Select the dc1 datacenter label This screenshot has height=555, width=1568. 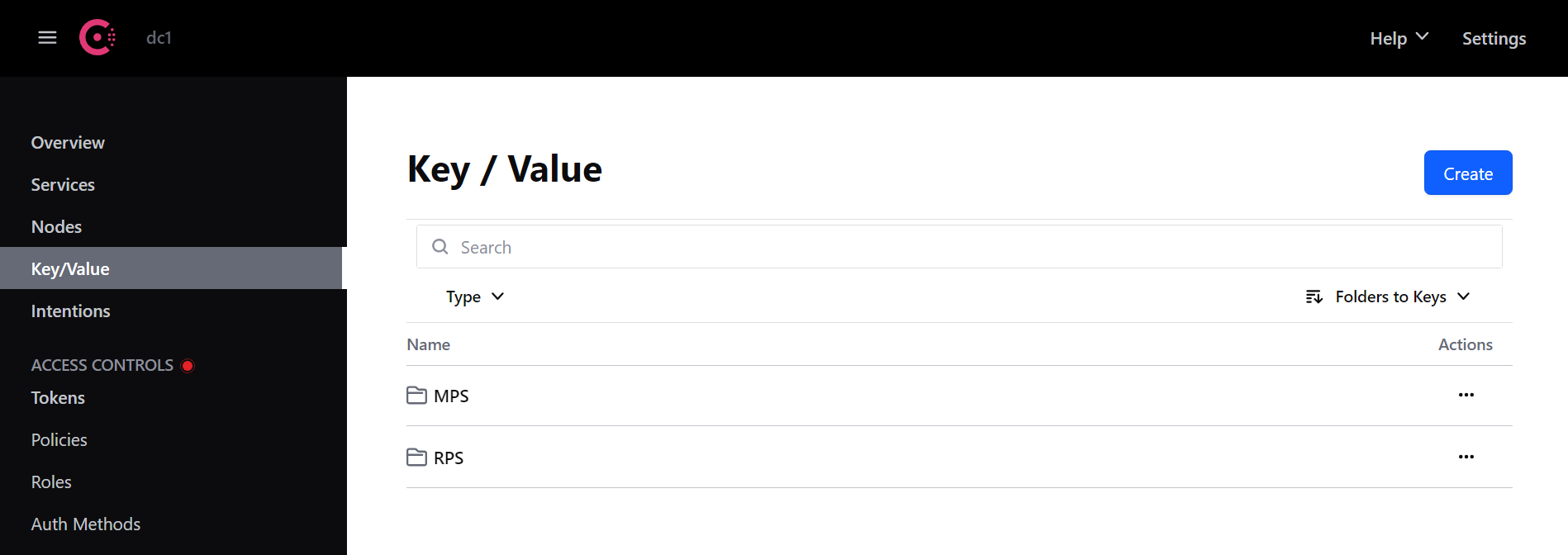pos(159,38)
